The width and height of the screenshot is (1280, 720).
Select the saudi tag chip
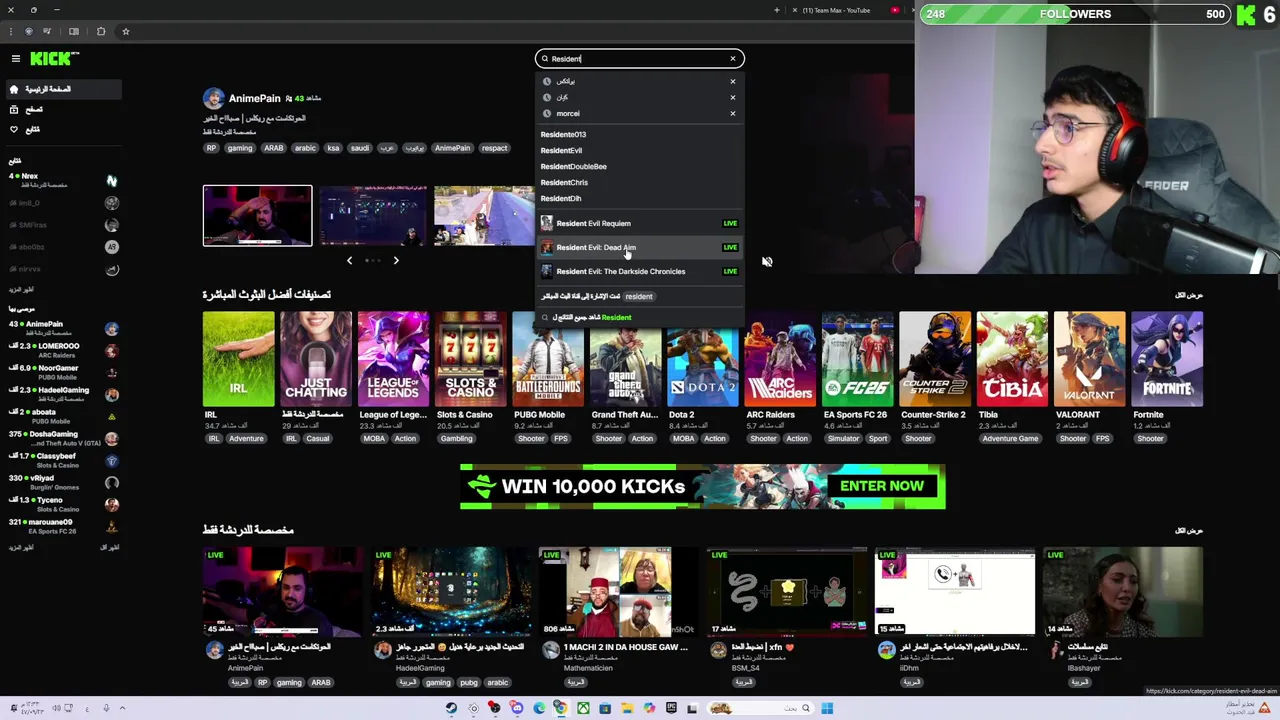[360, 148]
